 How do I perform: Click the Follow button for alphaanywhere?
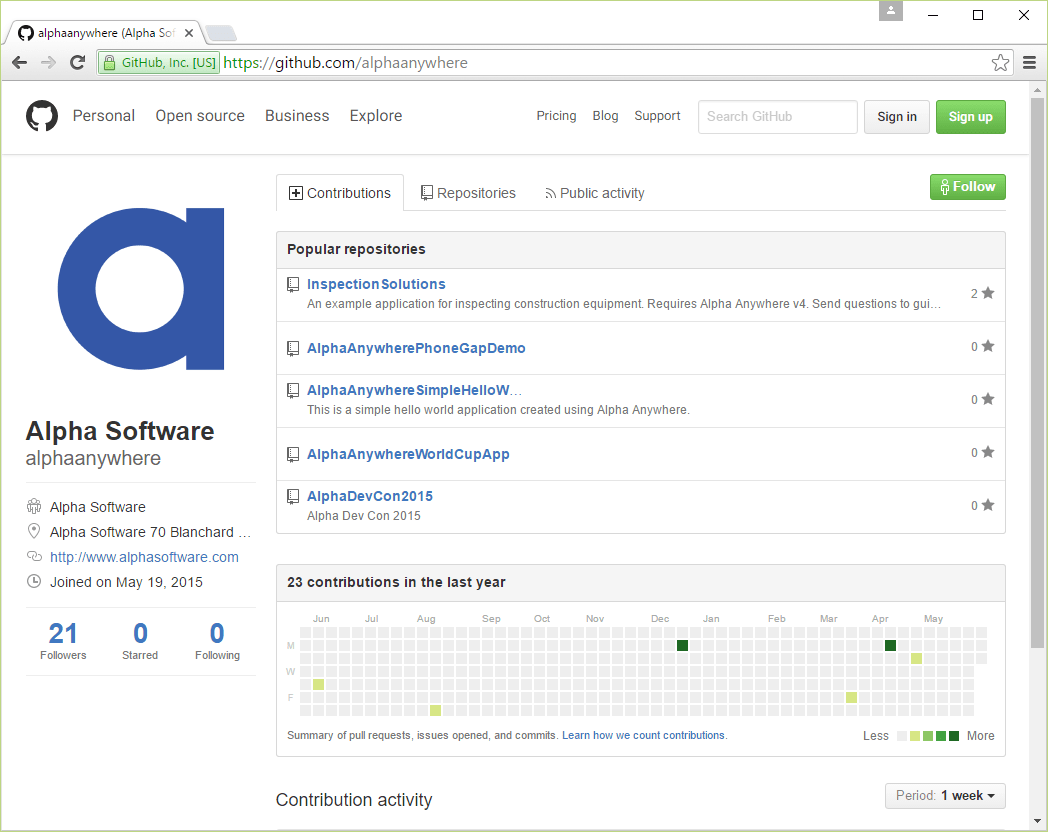click(967, 186)
